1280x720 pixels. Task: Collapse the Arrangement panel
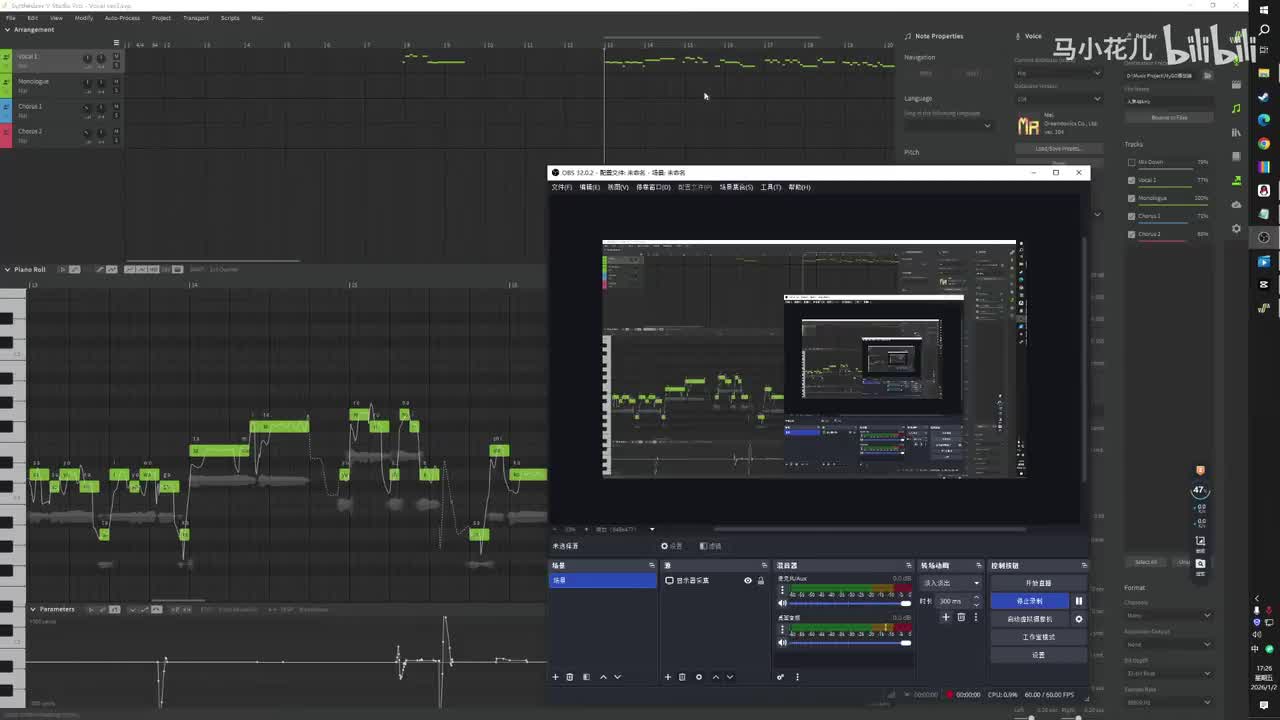(7, 30)
